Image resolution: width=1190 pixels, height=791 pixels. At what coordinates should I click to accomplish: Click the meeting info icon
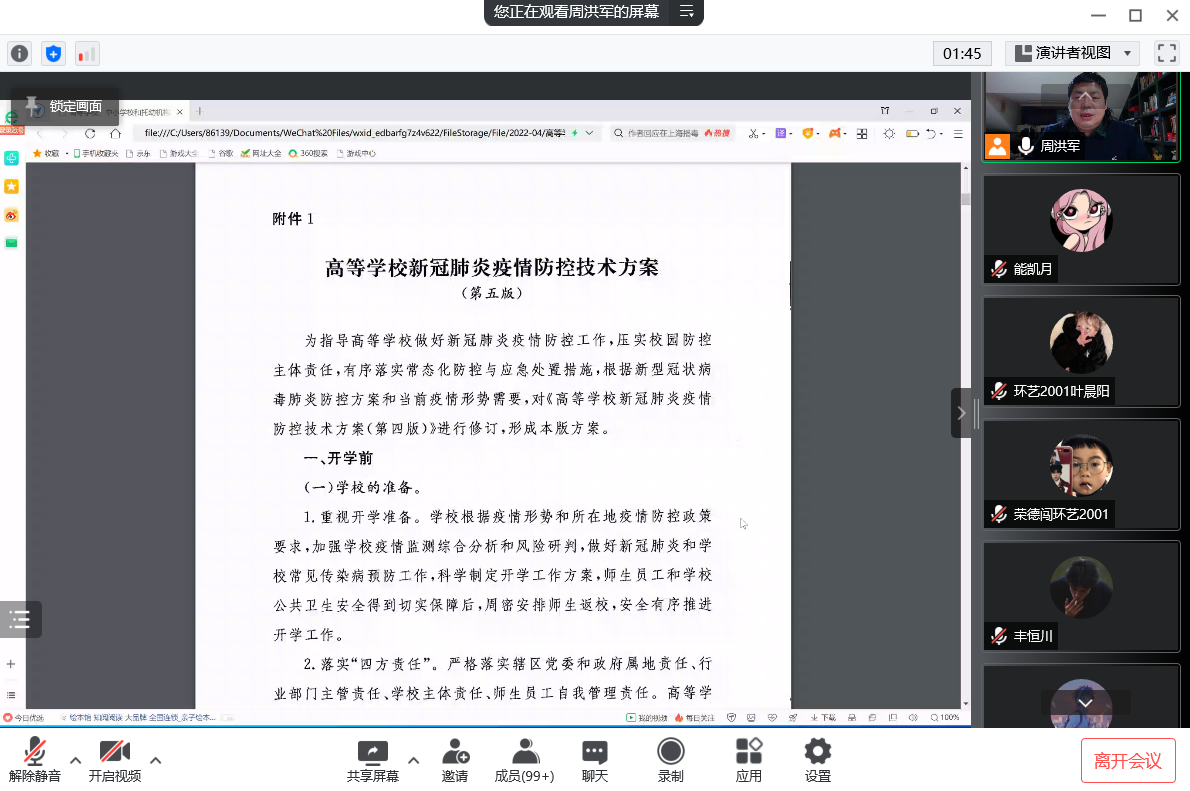pos(19,53)
